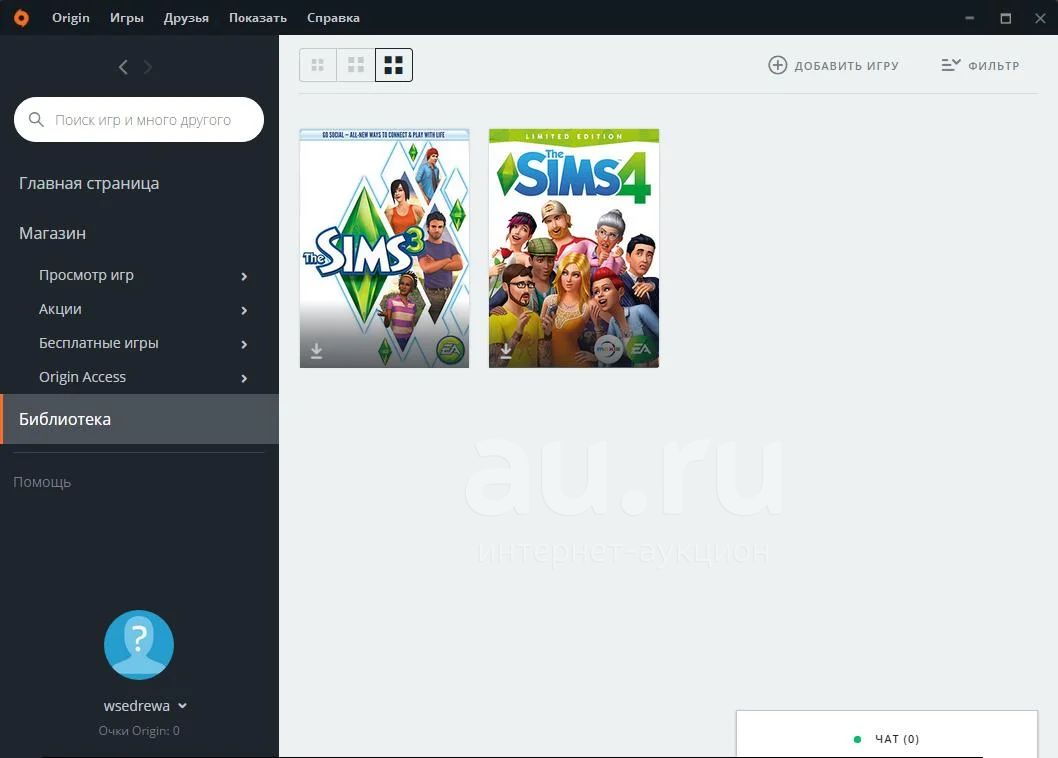This screenshot has height=758, width=1058.
Task: Expand the Просмотр игр submenu arrow
Action: 244,276
